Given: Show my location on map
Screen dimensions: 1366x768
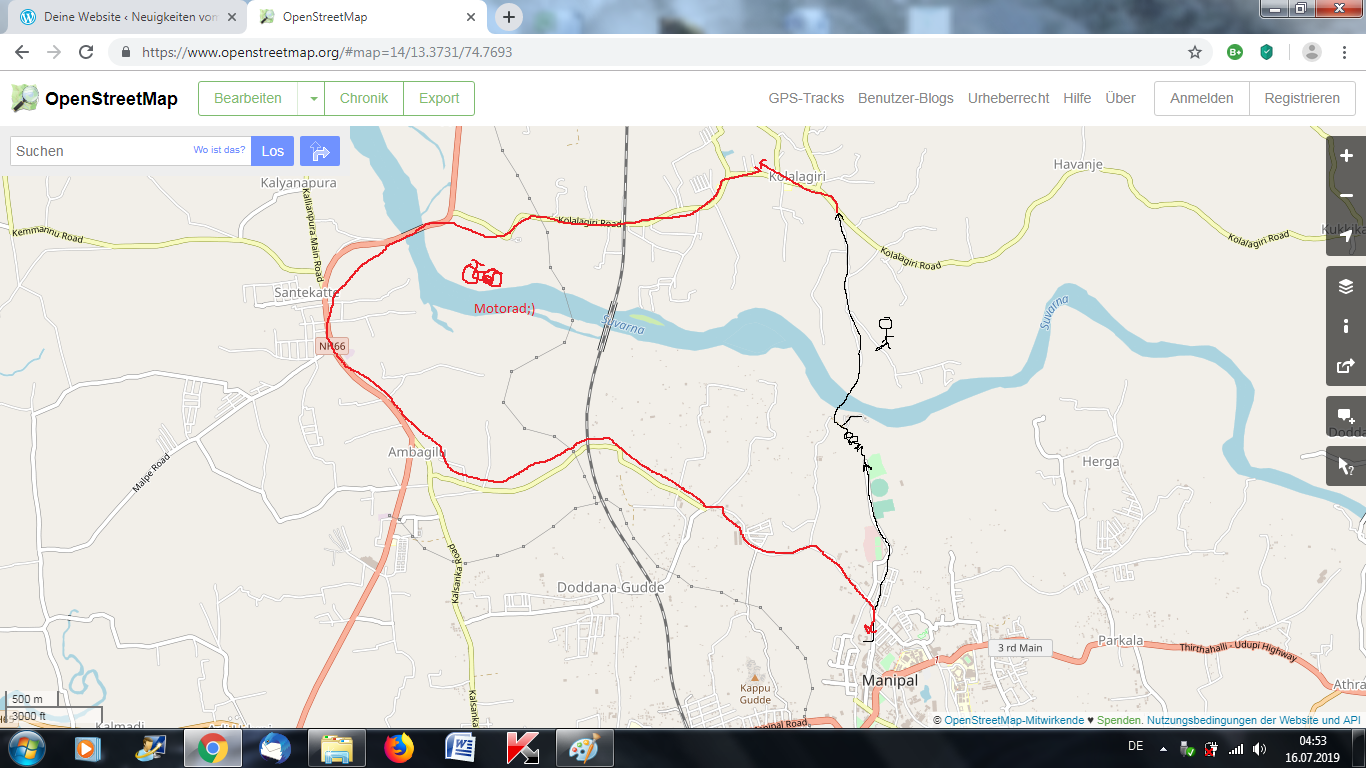Looking at the screenshot, I should pyautogui.click(x=1346, y=236).
